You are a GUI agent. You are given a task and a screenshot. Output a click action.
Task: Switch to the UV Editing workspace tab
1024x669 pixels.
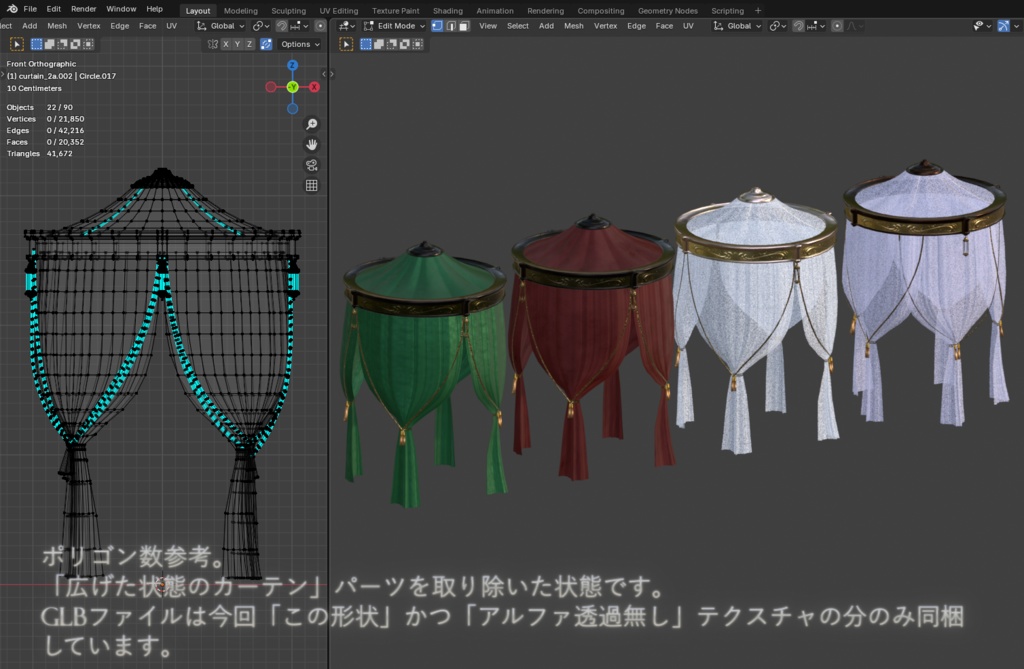[x=338, y=10]
